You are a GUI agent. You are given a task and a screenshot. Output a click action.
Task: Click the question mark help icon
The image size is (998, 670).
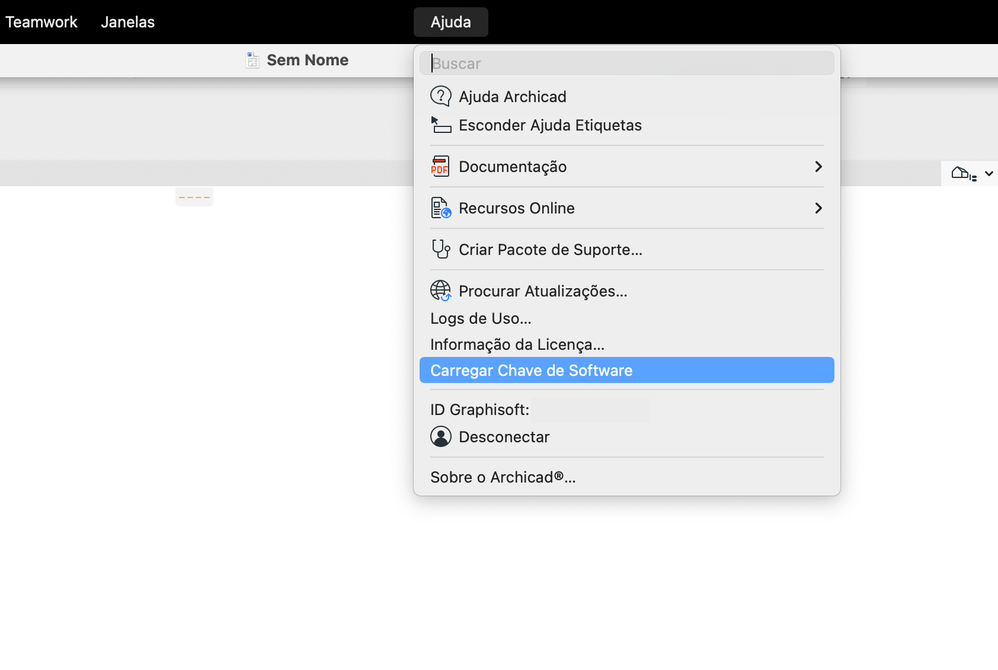pos(440,96)
